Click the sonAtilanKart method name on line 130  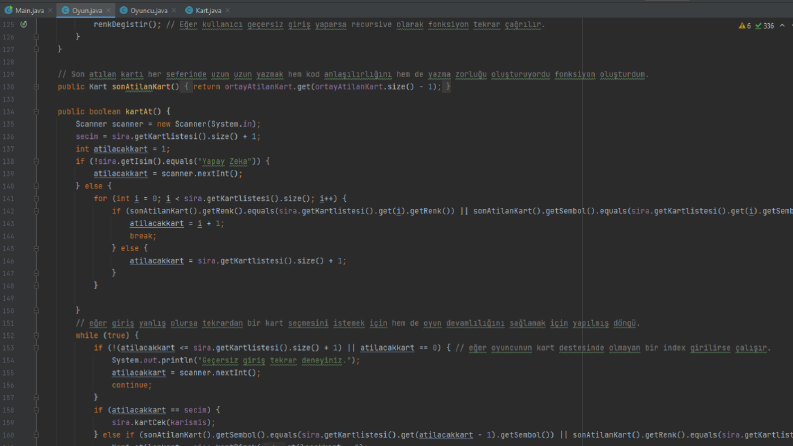141,87
